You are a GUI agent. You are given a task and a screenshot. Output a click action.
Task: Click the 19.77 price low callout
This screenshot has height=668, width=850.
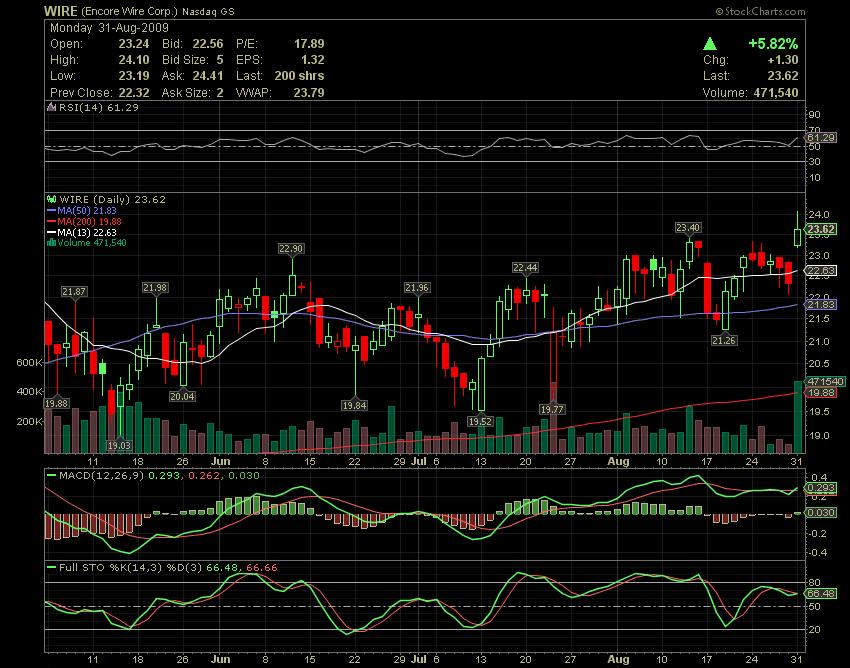[552, 409]
